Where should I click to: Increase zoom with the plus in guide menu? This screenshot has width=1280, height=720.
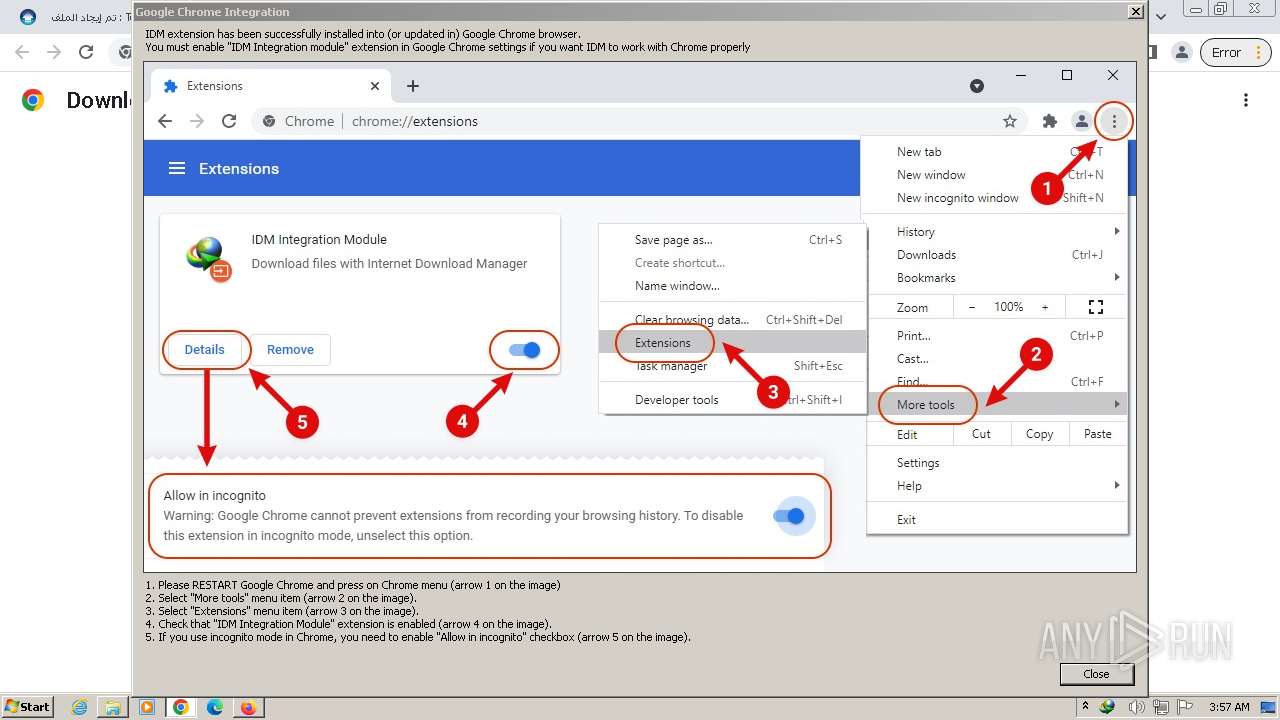1045,307
